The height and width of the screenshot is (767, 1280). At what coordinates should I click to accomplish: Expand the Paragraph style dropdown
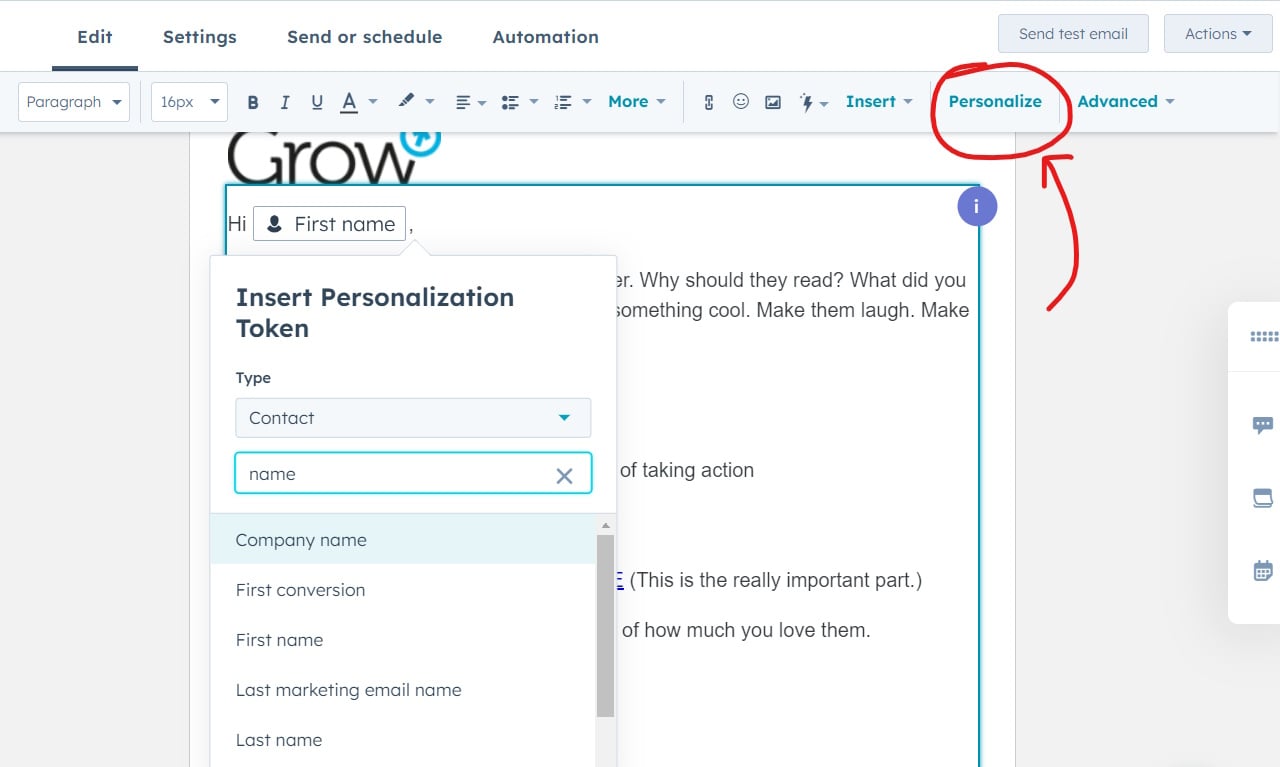click(x=74, y=102)
